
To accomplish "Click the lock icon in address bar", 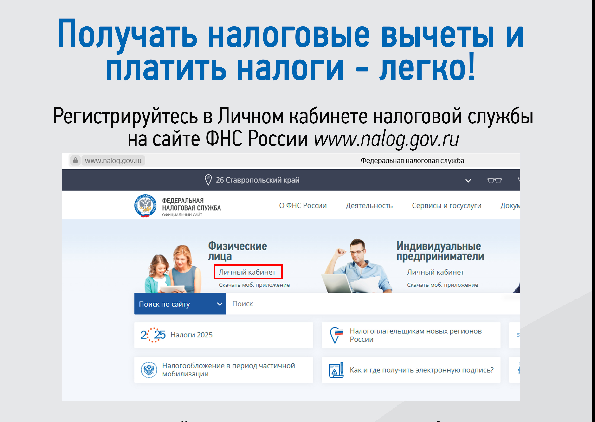I will 75,160.
